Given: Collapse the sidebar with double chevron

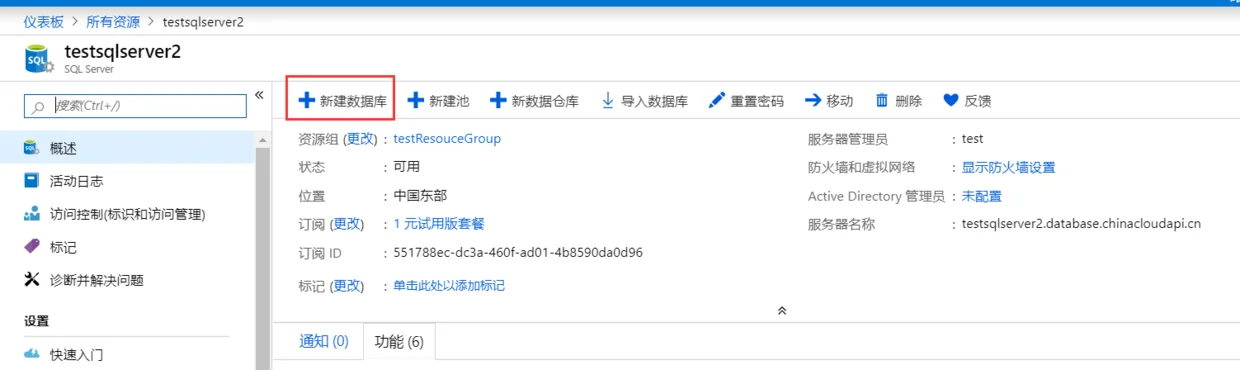Looking at the screenshot, I should coord(259,95).
